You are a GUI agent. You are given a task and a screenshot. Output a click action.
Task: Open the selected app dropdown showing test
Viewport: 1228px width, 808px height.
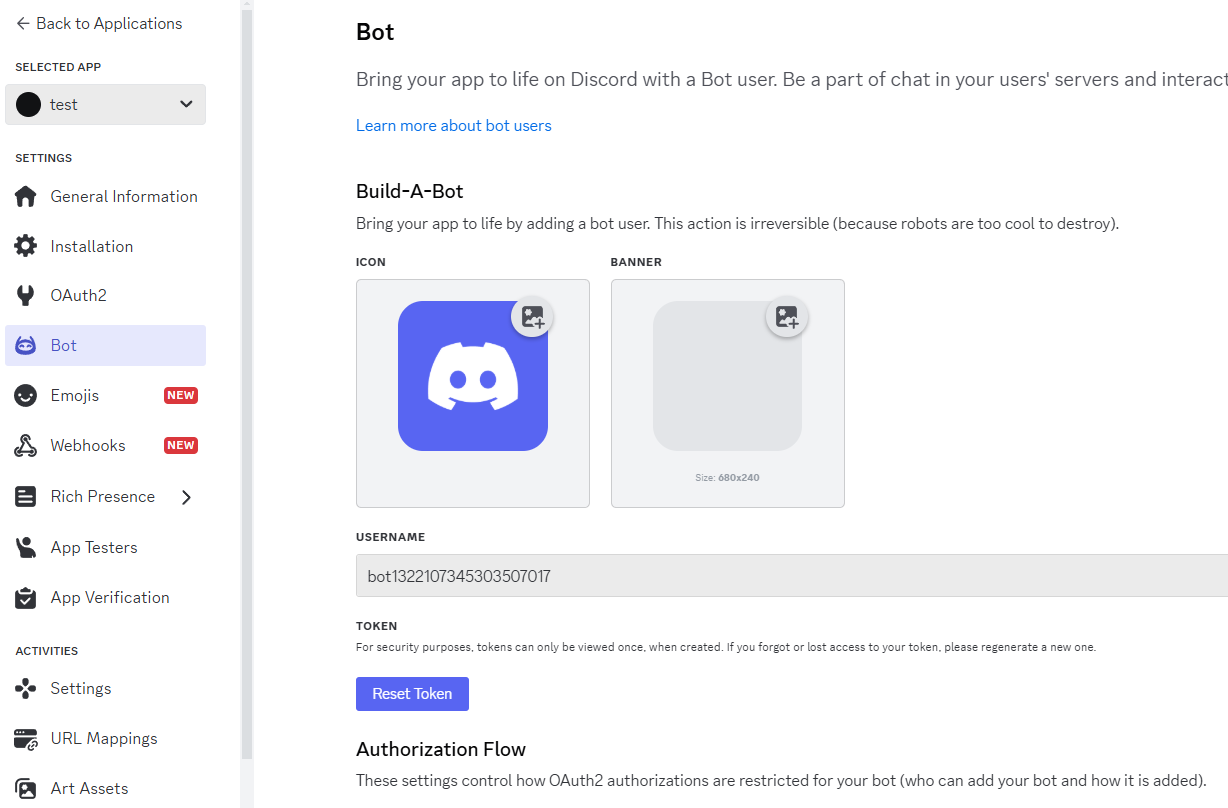(x=105, y=104)
